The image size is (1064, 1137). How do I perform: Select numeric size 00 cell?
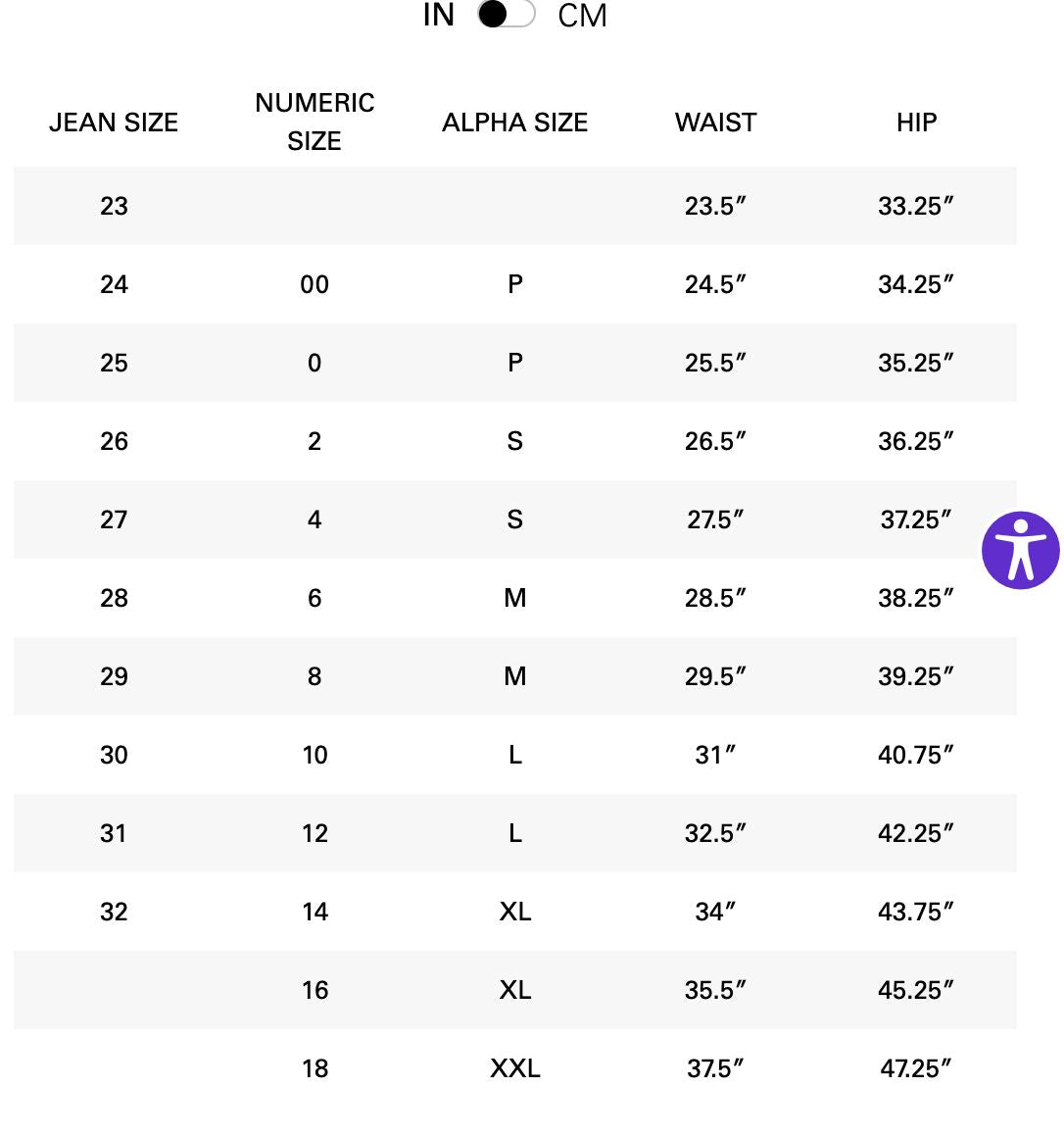click(x=314, y=284)
